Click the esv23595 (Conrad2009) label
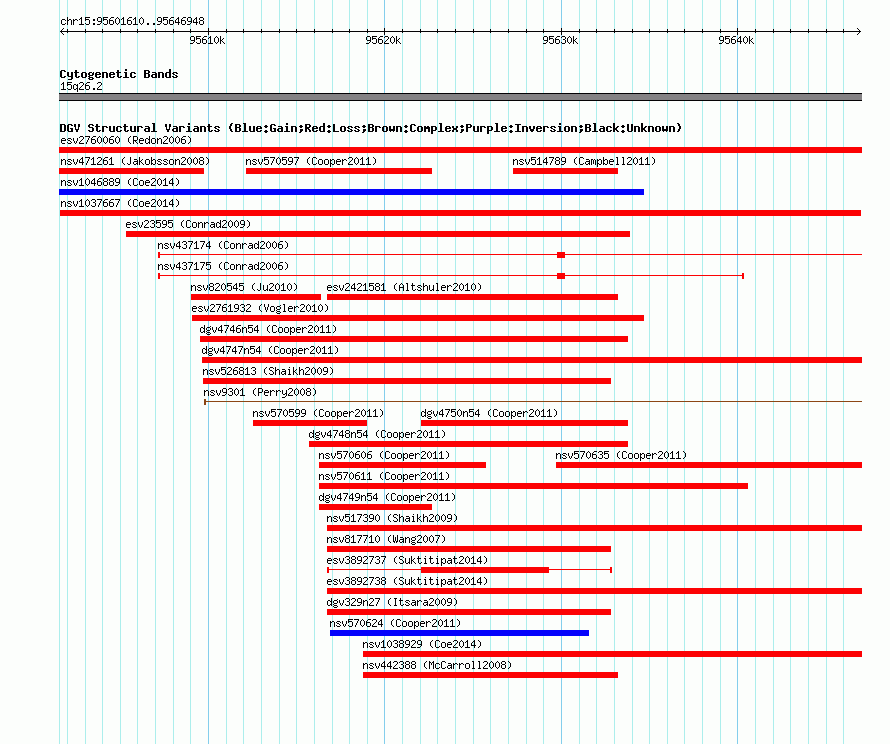This screenshot has height=744, width=890. coord(188,224)
